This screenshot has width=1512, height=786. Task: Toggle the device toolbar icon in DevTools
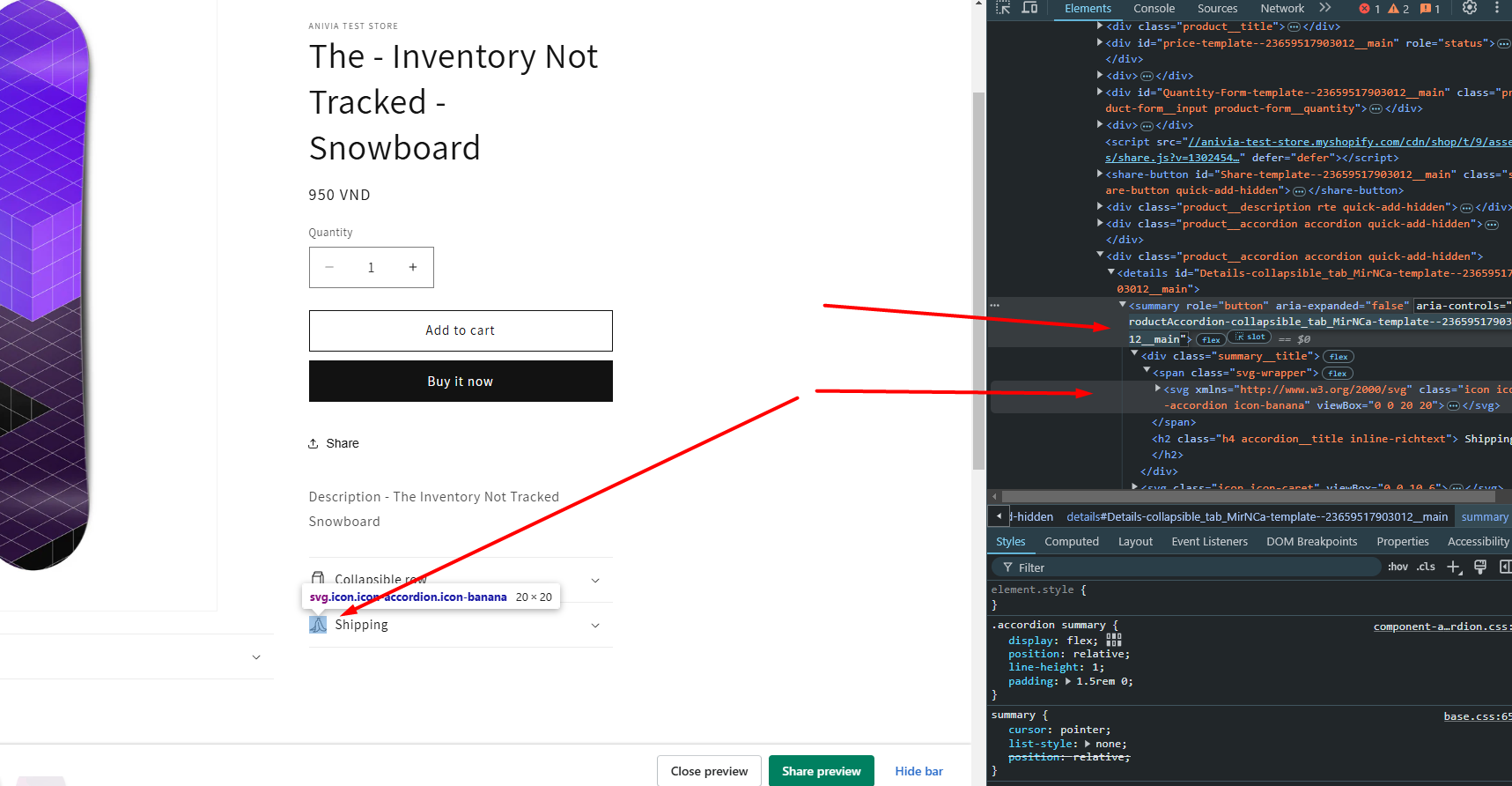coord(1029,8)
